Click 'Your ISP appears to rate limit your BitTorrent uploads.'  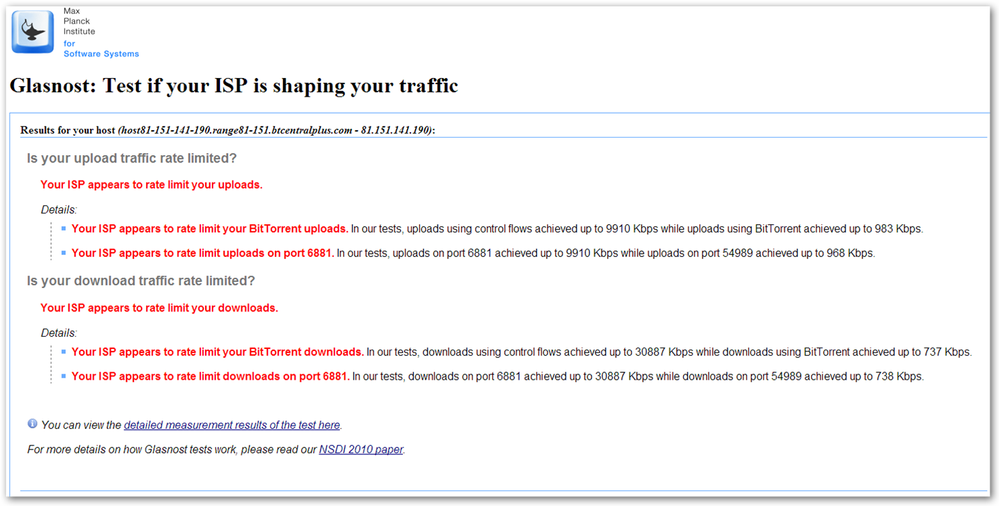pos(210,228)
